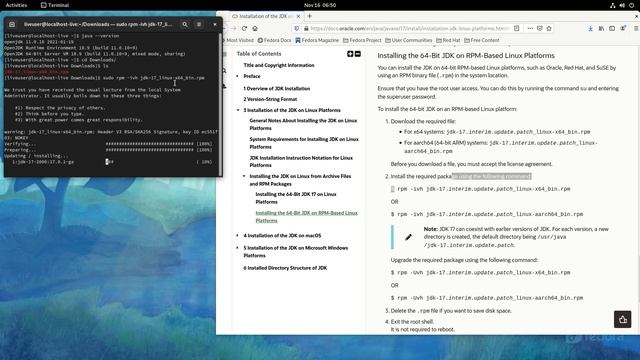Open the Red Hat bookmarks folder
Viewport: 640px width, 360px height.
coord(448,40)
